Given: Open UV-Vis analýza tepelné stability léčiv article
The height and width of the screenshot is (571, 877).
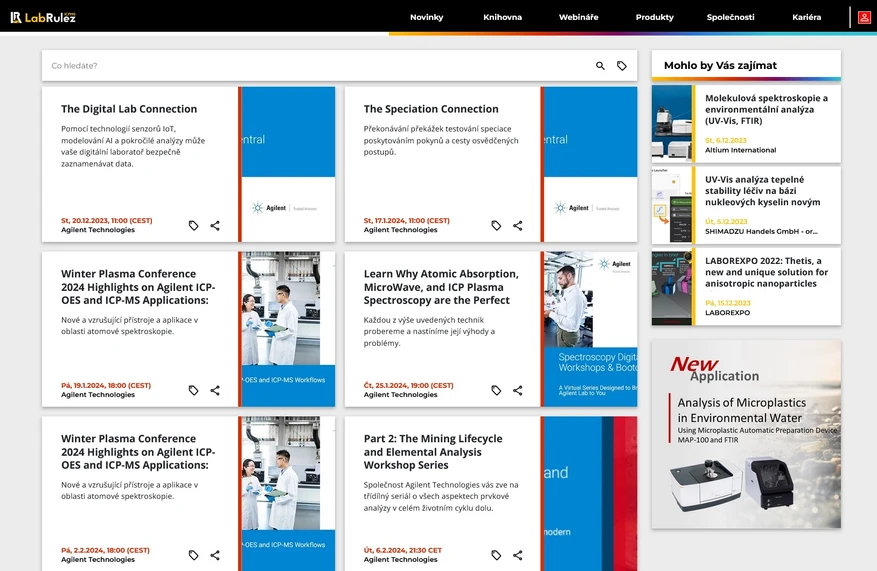Looking at the screenshot, I should point(762,191).
